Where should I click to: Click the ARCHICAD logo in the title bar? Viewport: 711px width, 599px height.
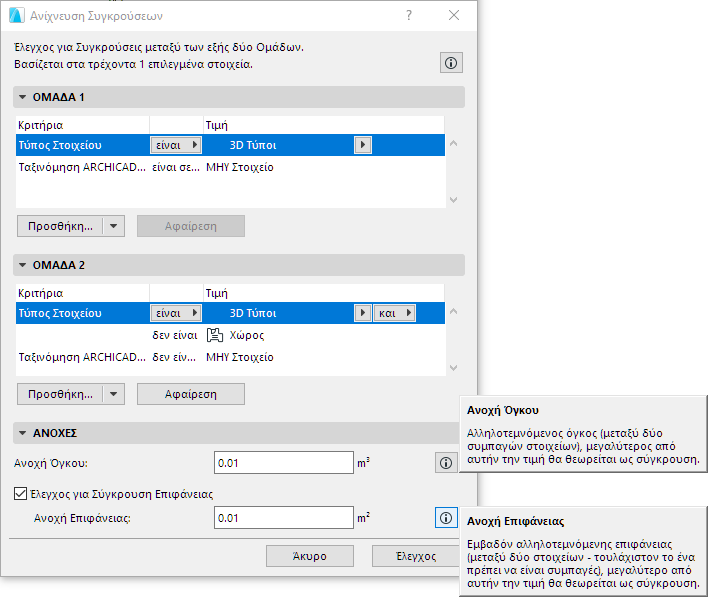16,16
